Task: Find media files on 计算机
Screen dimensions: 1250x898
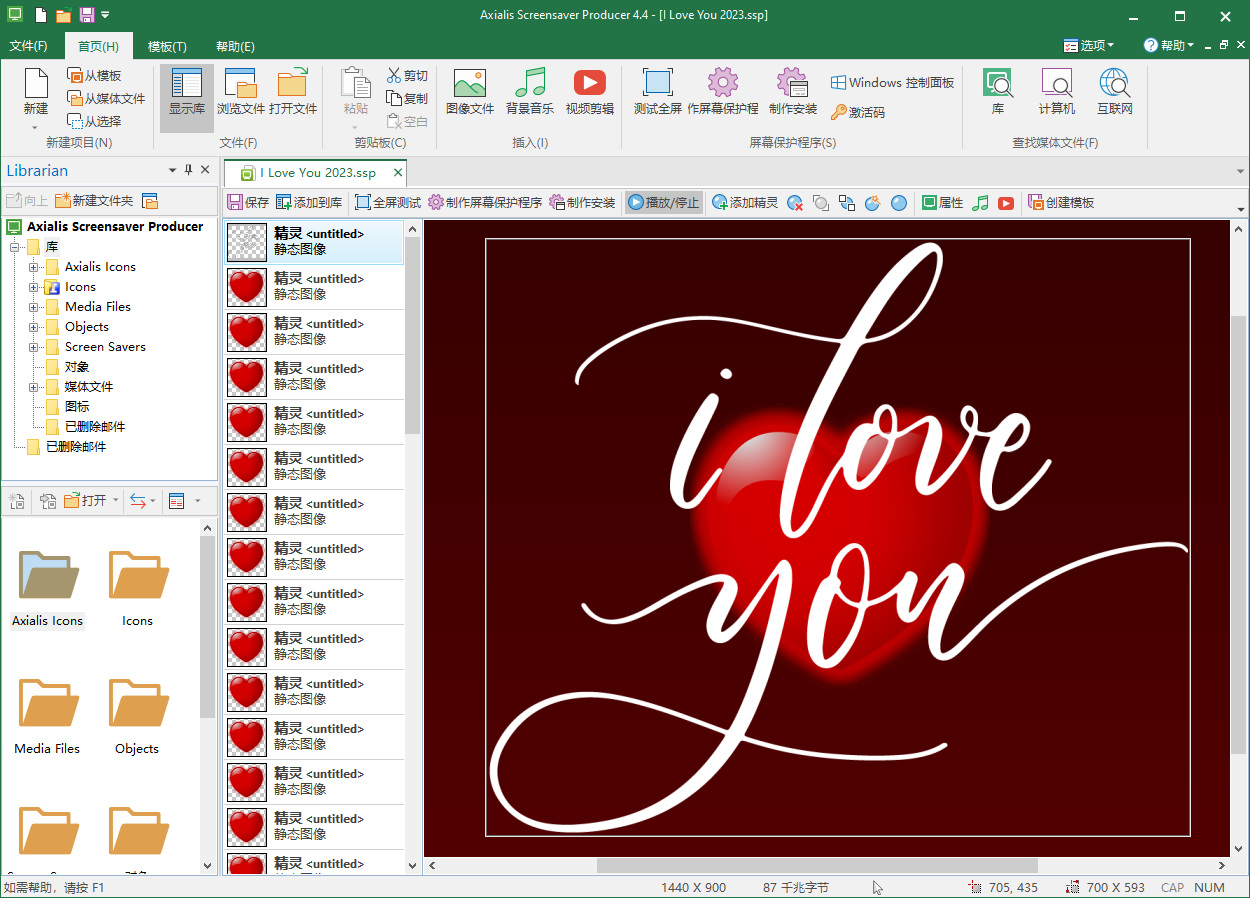Action: point(1057,93)
